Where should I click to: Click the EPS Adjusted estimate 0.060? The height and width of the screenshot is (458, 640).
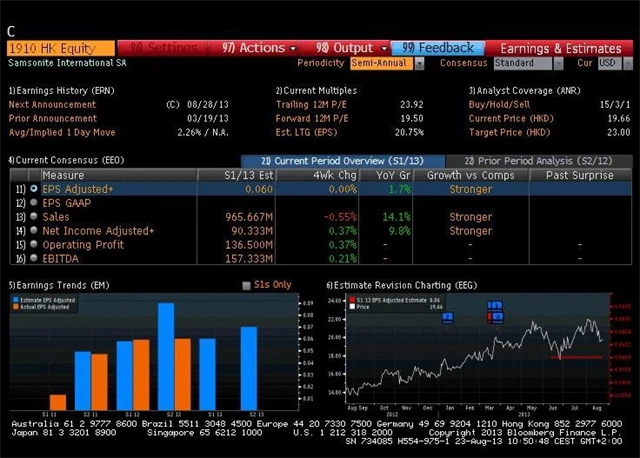point(259,189)
